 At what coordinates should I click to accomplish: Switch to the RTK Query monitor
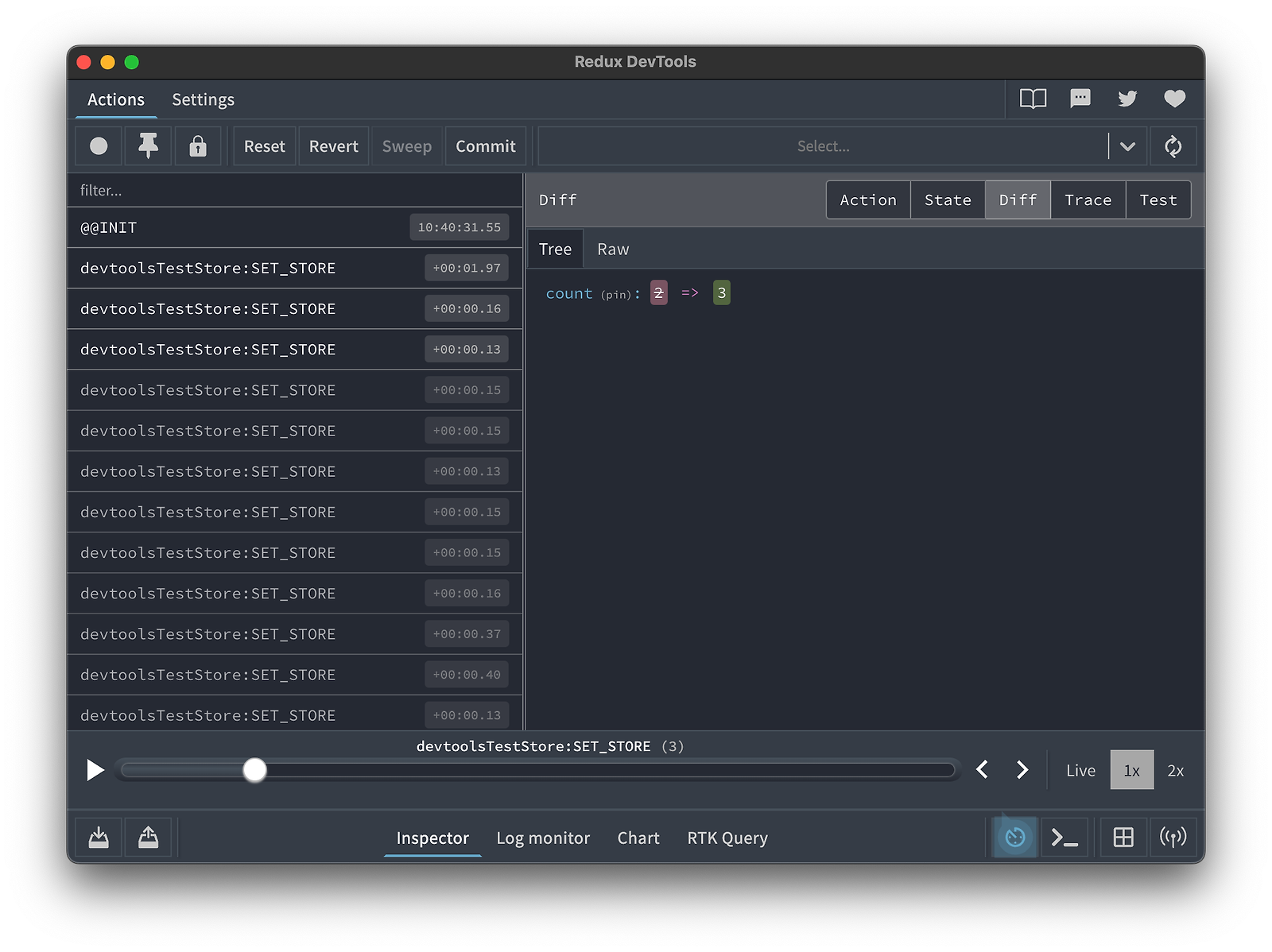(x=727, y=838)
